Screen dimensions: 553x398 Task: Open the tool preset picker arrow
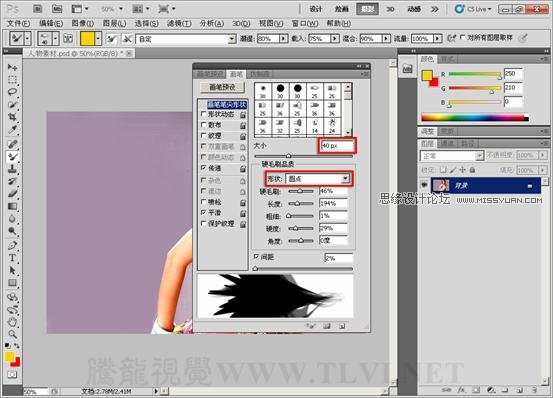click(28, 38)
